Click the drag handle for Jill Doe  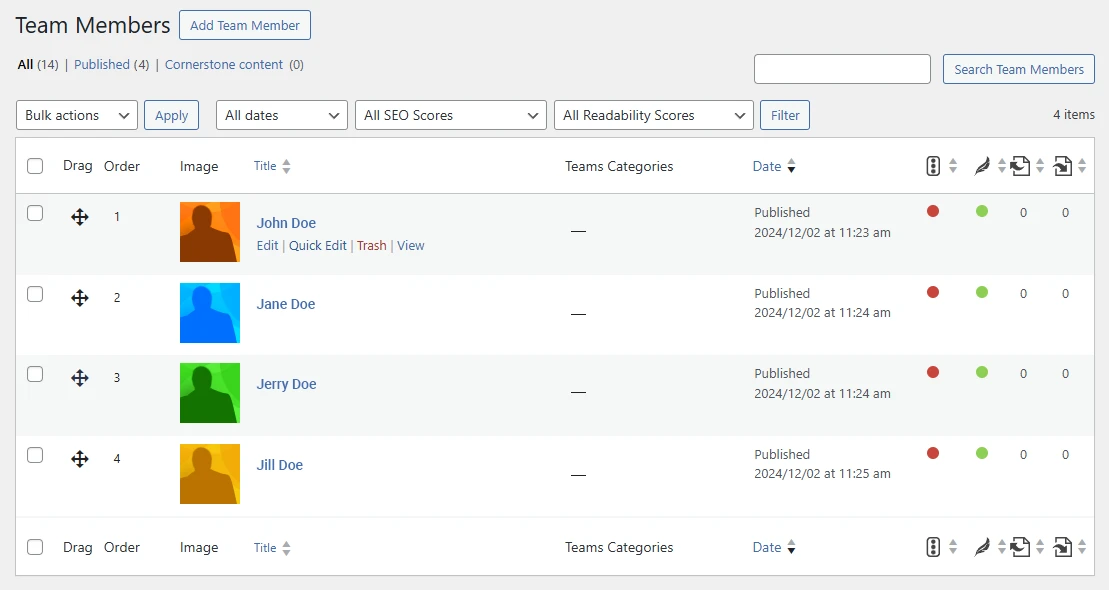(80, 459)
